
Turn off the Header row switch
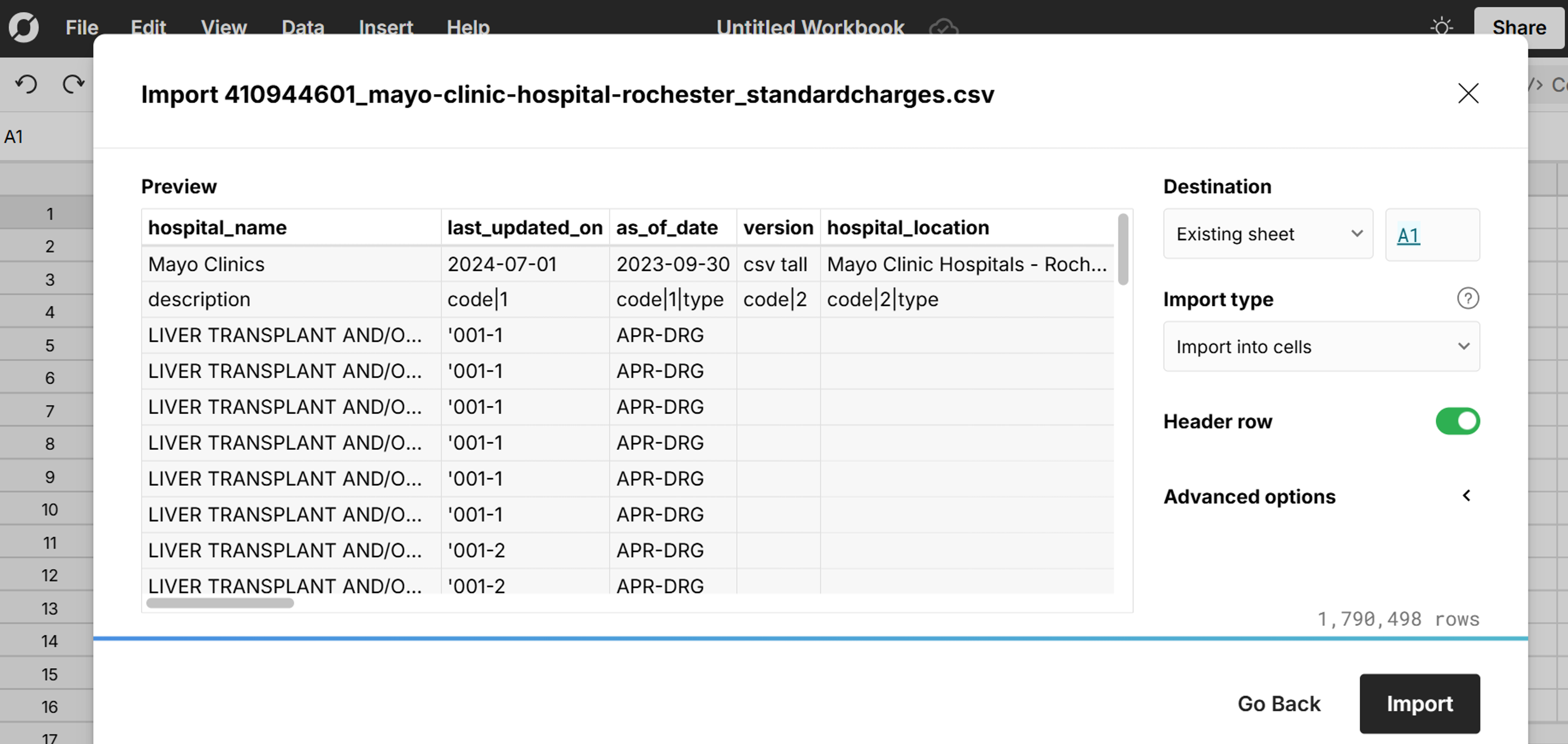[1457, 421]
